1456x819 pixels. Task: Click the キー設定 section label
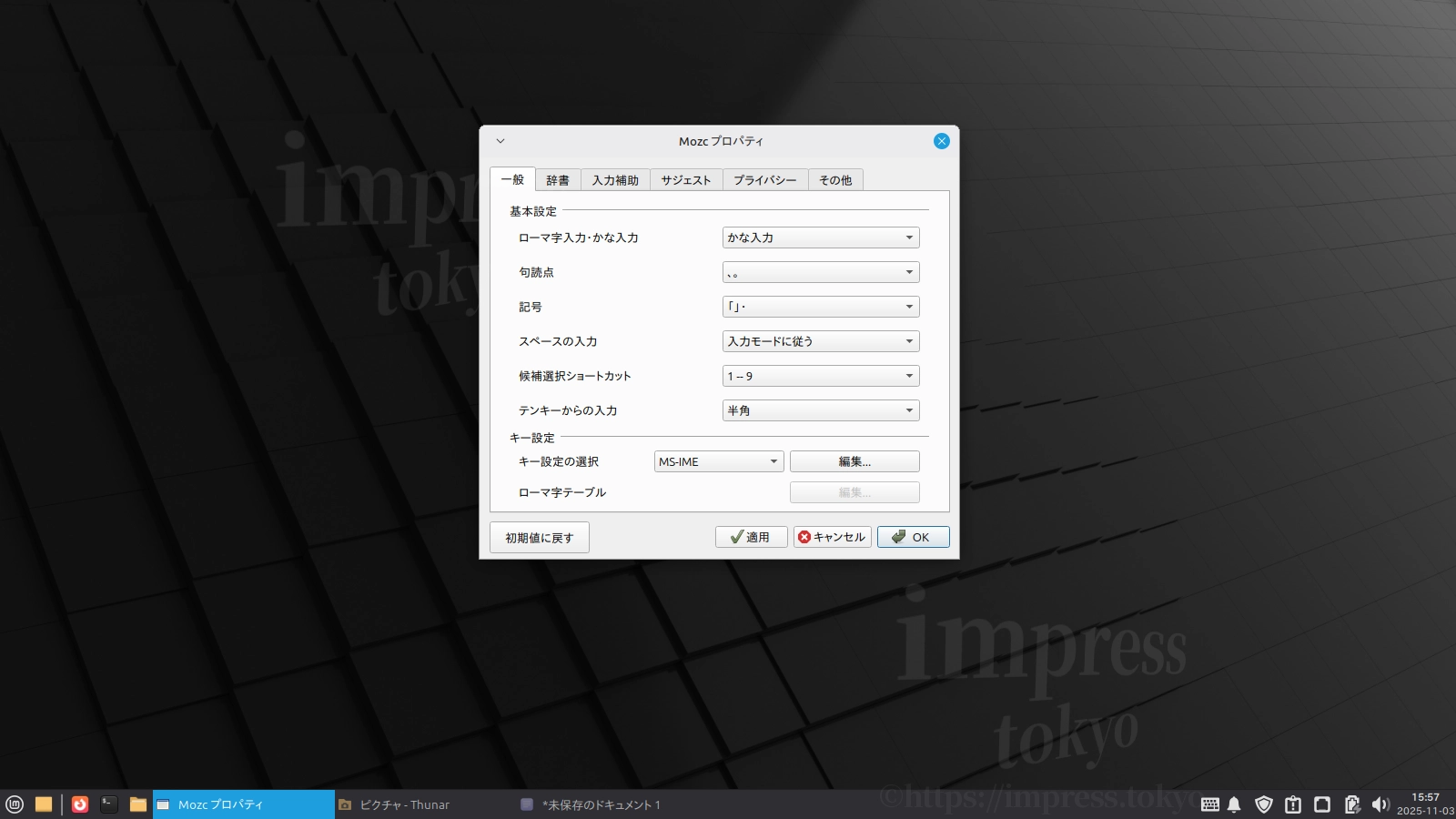[532, 438]
